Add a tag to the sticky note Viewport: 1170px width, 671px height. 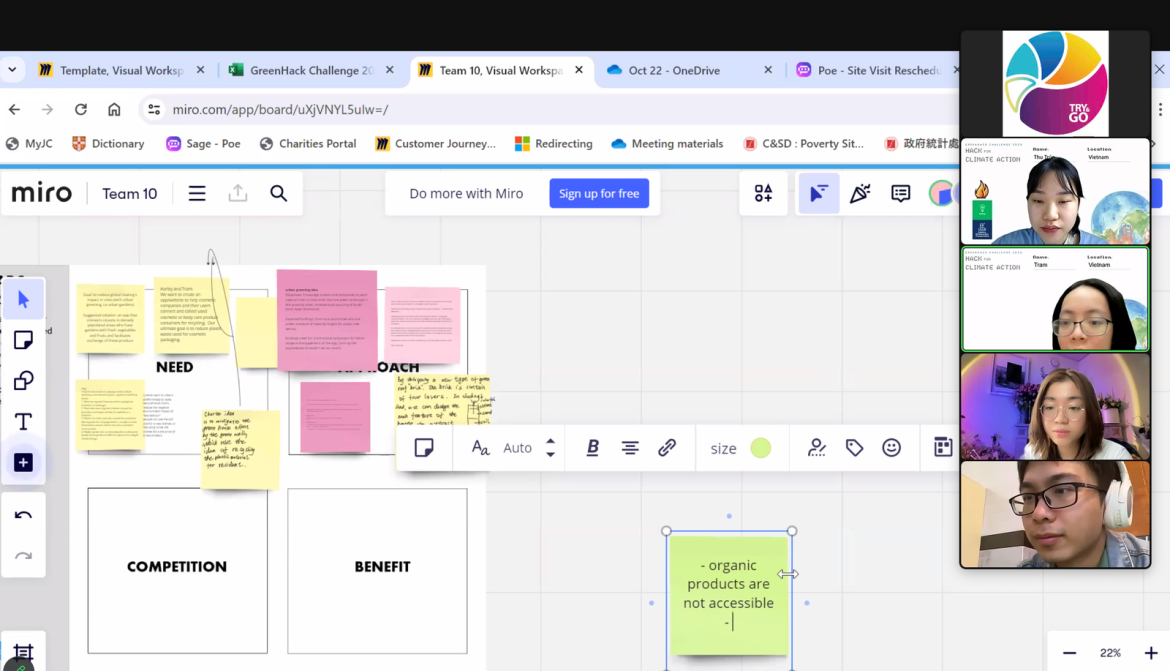[x=854, y=448]
